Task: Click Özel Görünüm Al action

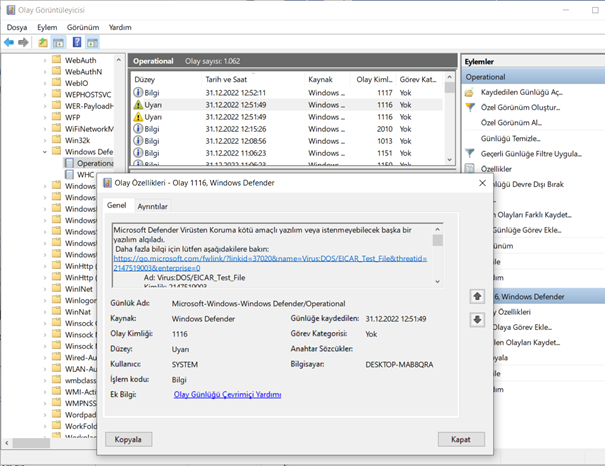Action: [x=511, y=123]
